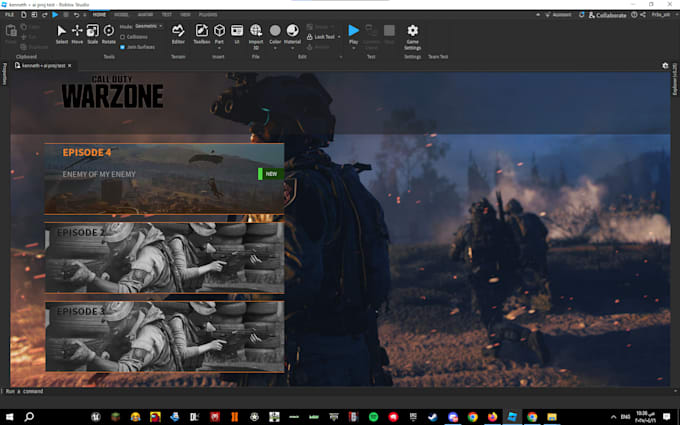Open the Toolbox panel
The height and width of the screenshot is (425, 680).
coord(202,34)
